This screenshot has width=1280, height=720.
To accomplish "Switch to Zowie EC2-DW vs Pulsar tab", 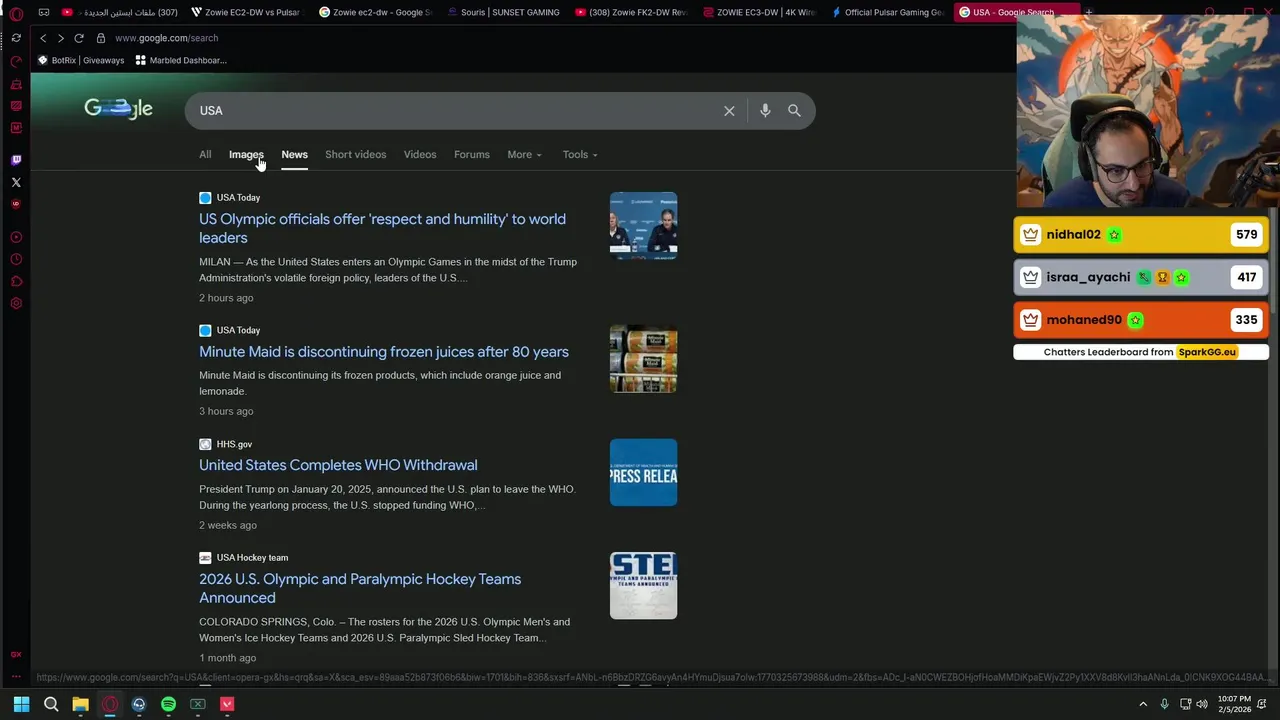I will tap(246, 12).
